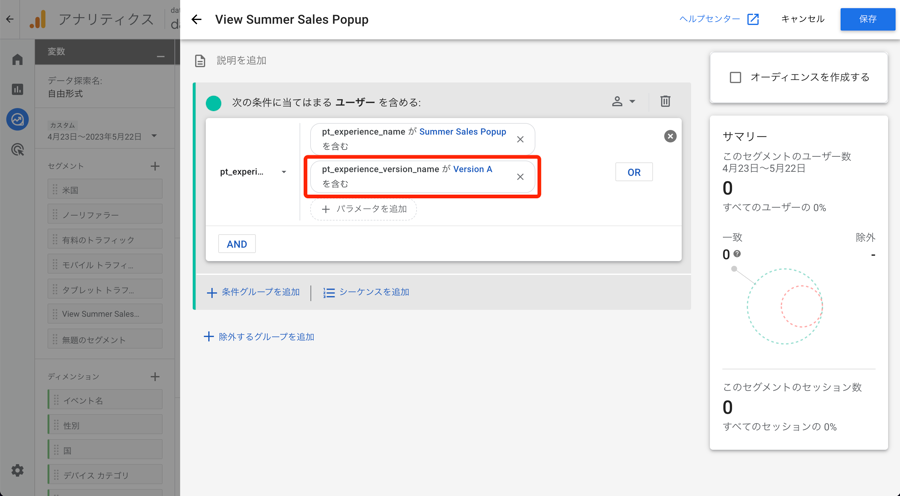Click the 説明を追加 description field
Screen dimensions: 900x496
pos(242,61)
